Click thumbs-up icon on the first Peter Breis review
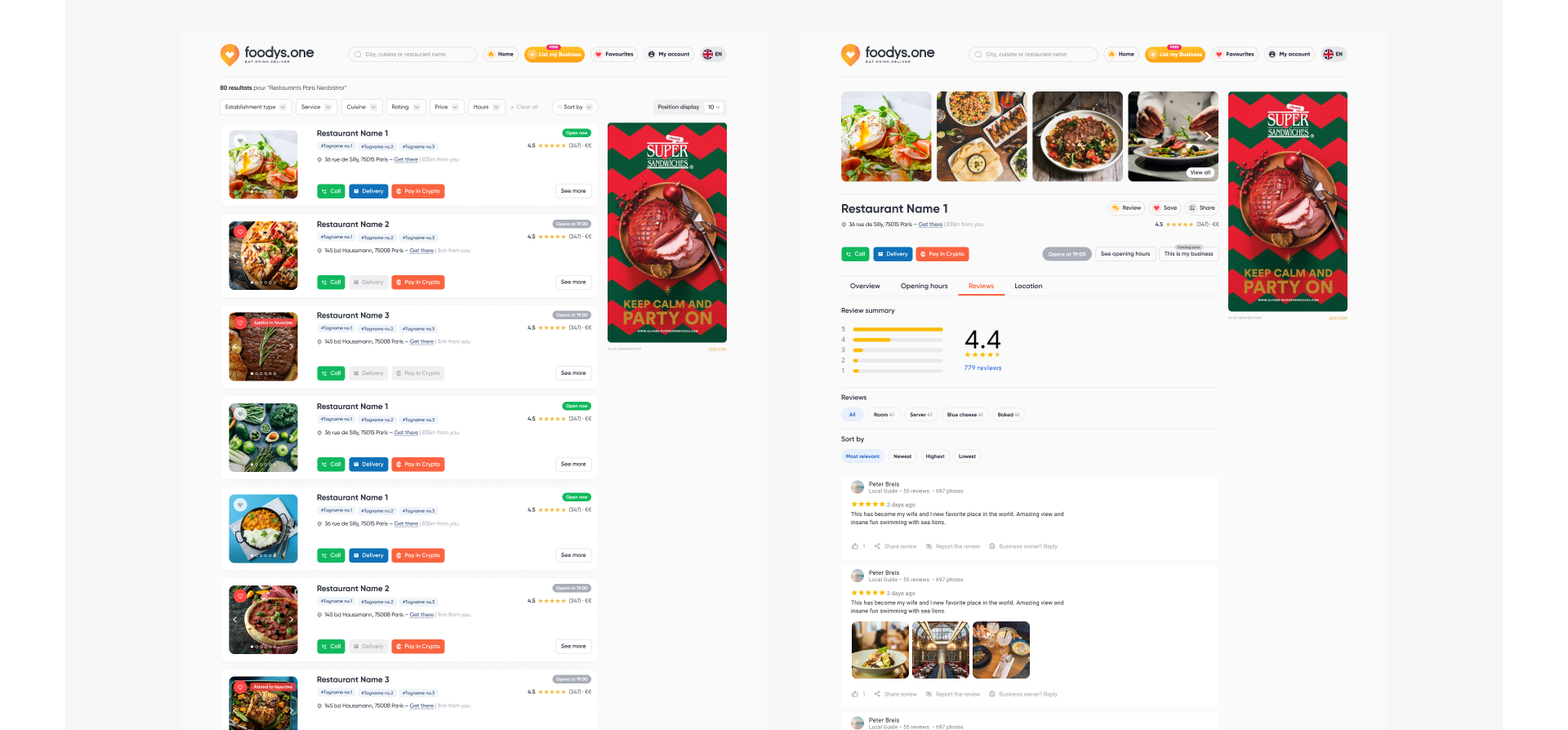This screenshot has height=730, width=1568. 855,546
